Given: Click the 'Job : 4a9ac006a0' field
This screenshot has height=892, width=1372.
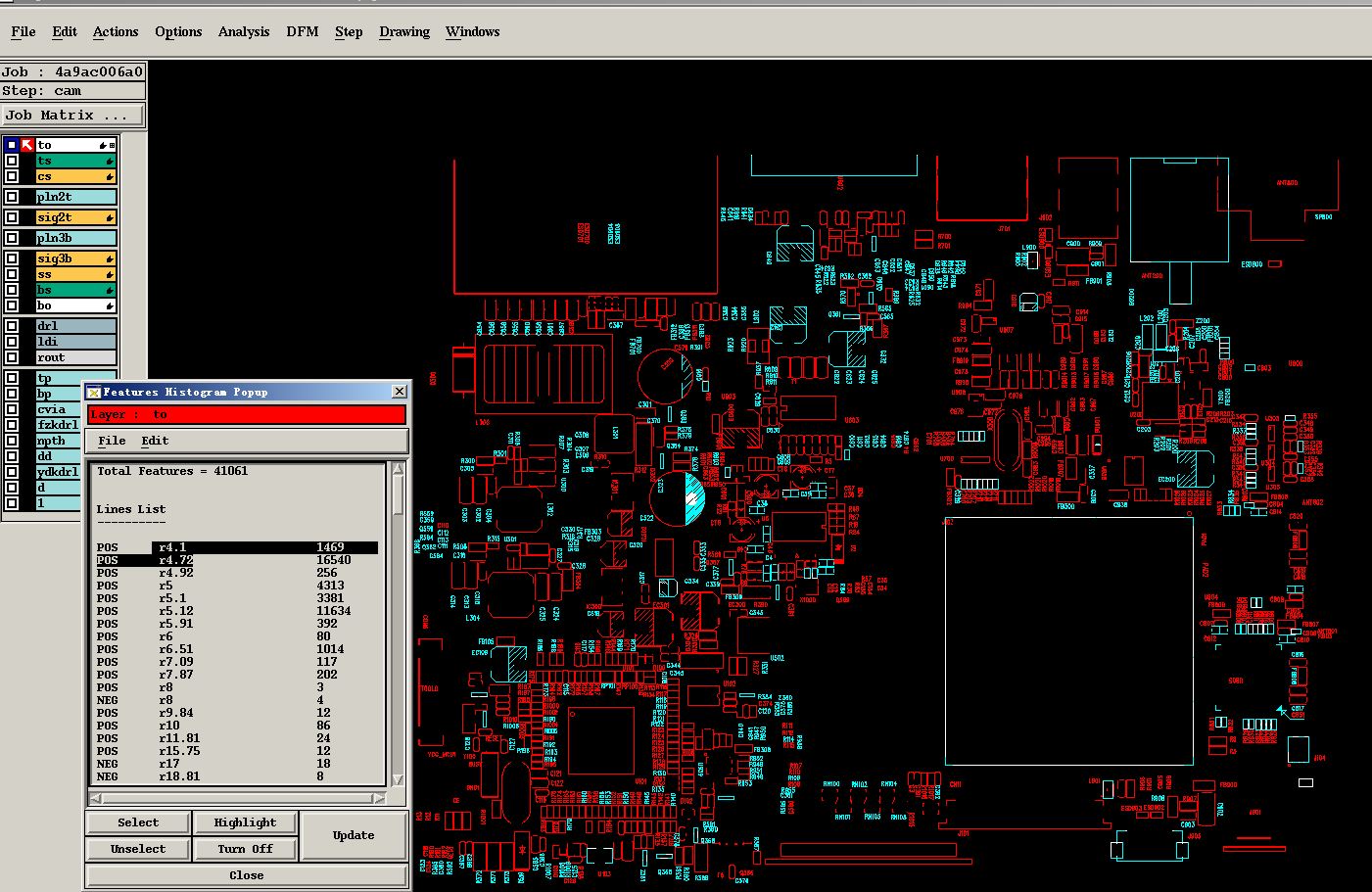Looking at the screenshot, I should coord(72,71).
